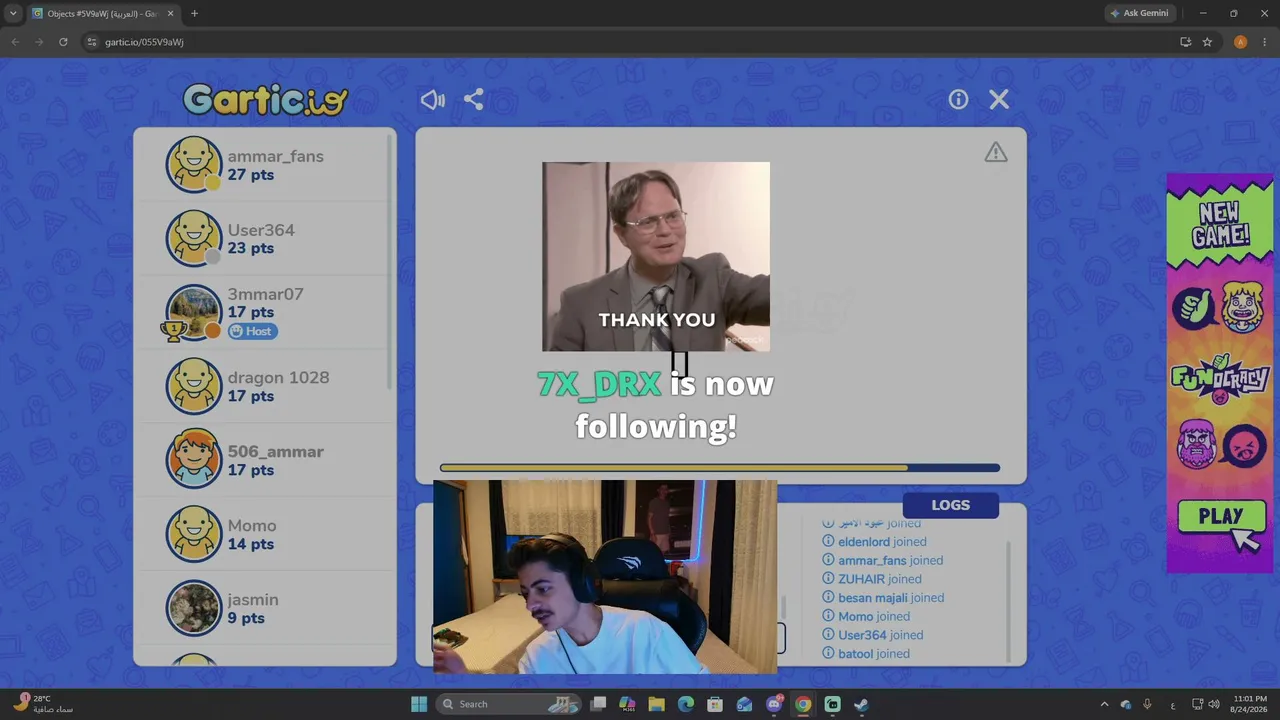Open the taskbar clock and date
1280x720 pixels.
[x=1250, y=704]
